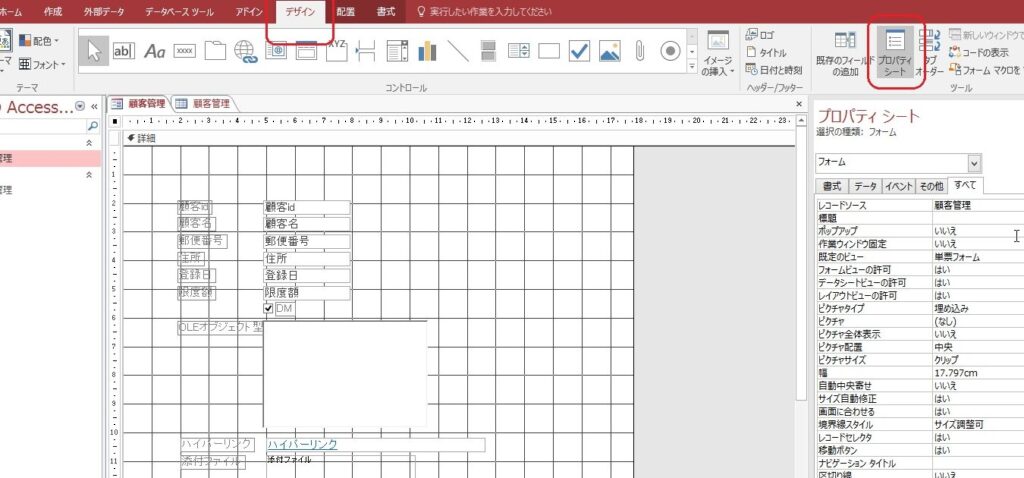Select the hyperlink globe control
The image size is (1024, 478).
click(x=245, y=50)
